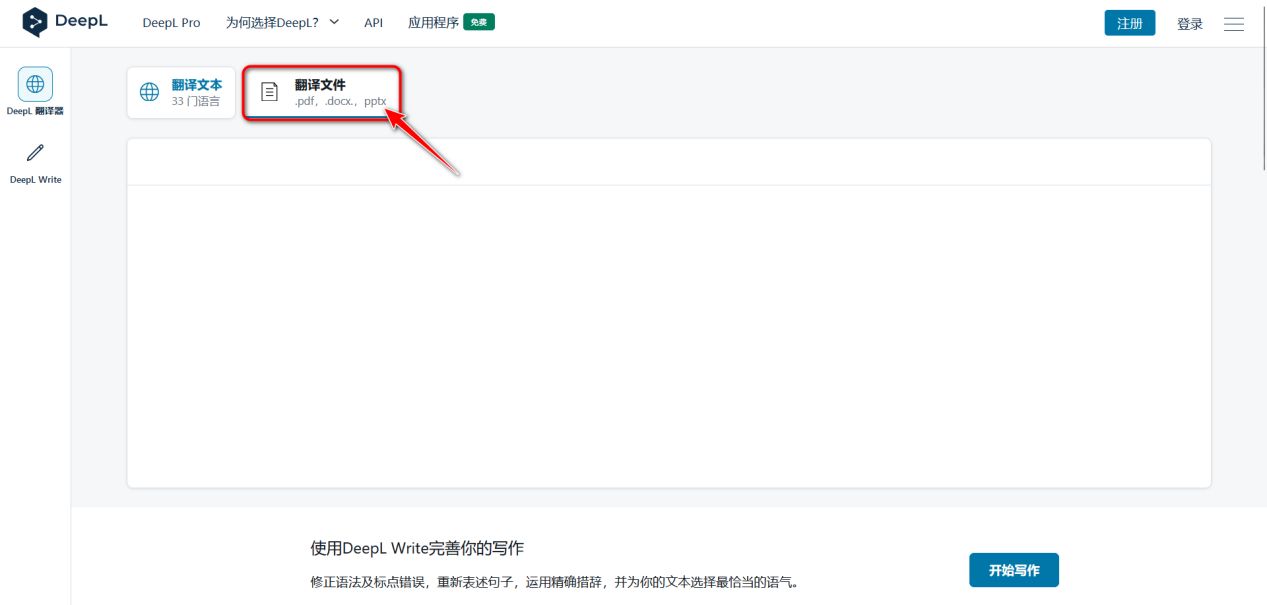Click the 登录 link

[x=1190, y=24]
